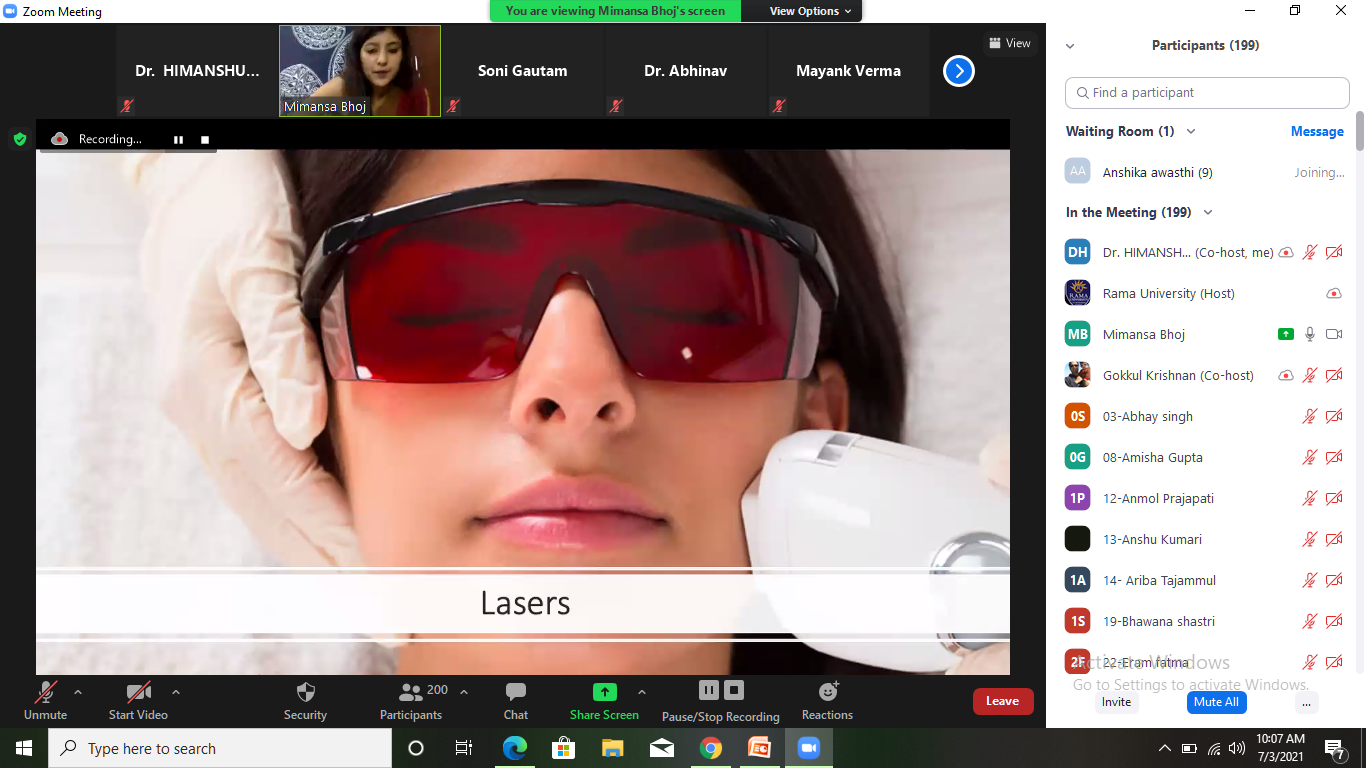Screen dimensions: 1366x768
Task: Mute Mimansa Bhoj's microphone in list
Action: 1310,334
